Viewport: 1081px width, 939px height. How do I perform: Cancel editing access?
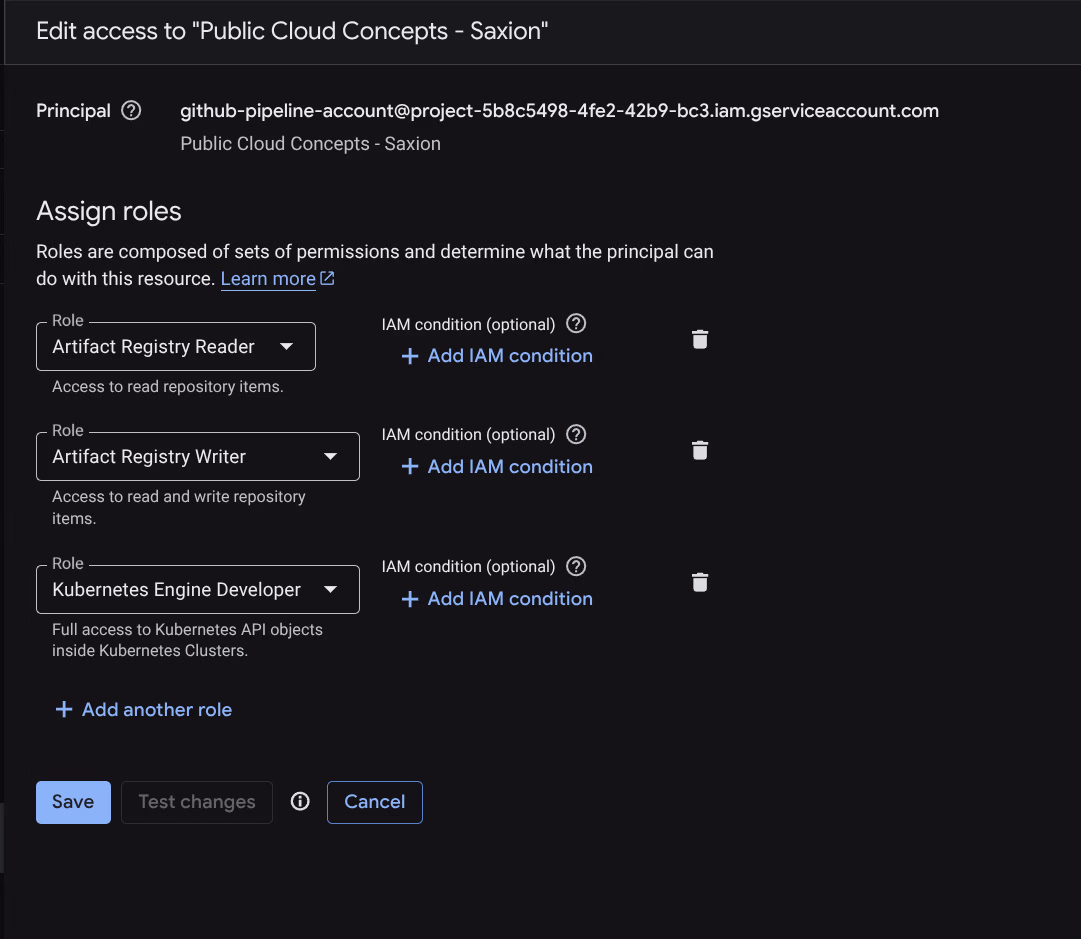click(x=374, y=801)
